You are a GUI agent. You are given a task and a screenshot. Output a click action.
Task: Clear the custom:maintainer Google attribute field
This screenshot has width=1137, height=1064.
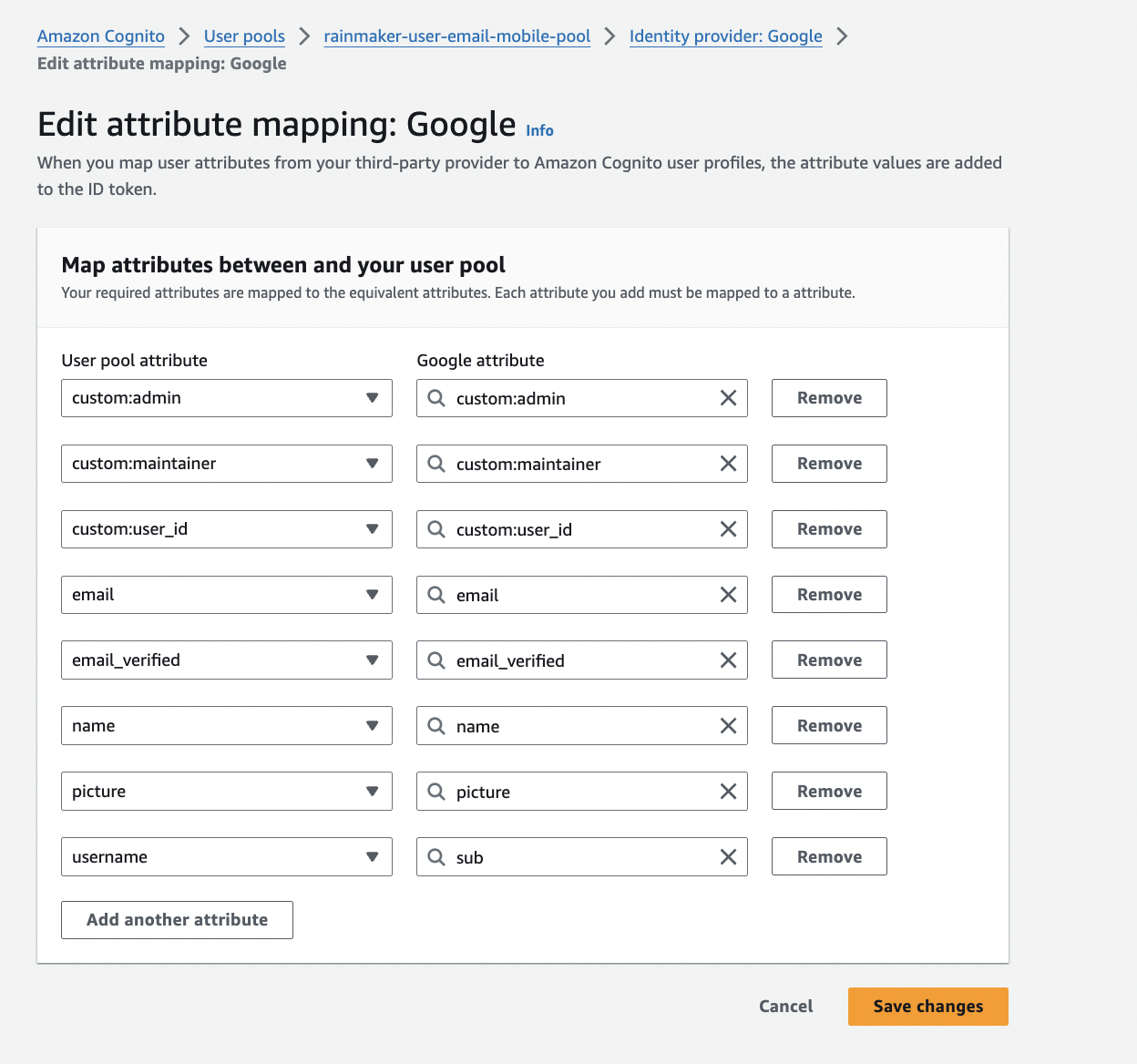click(728, 464)
